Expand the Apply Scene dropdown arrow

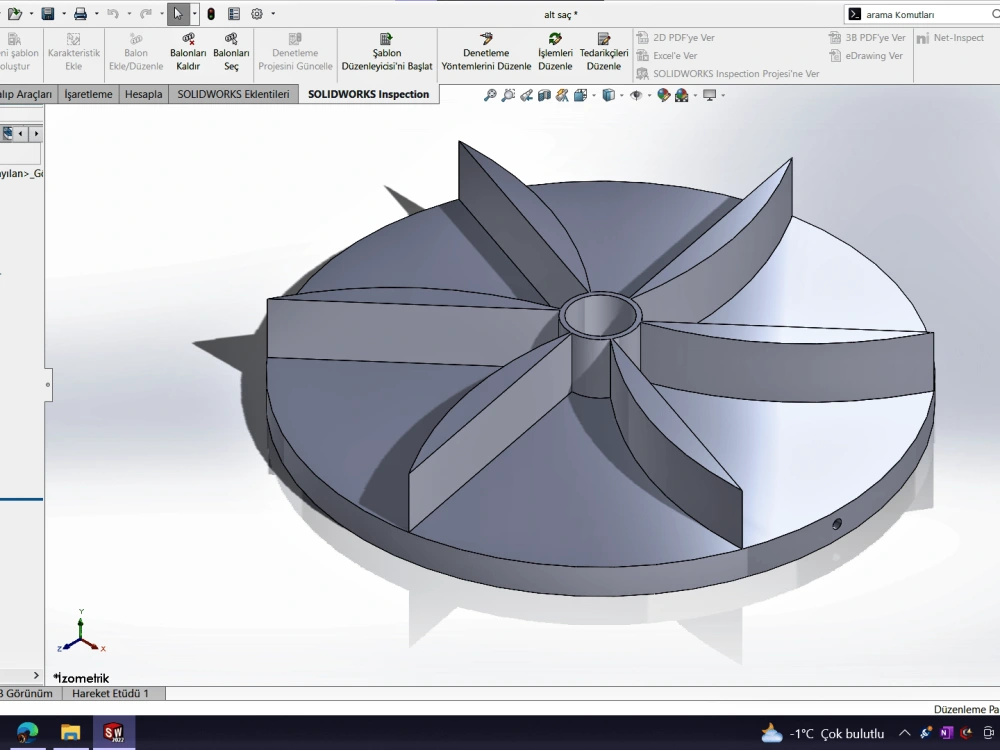695,96
